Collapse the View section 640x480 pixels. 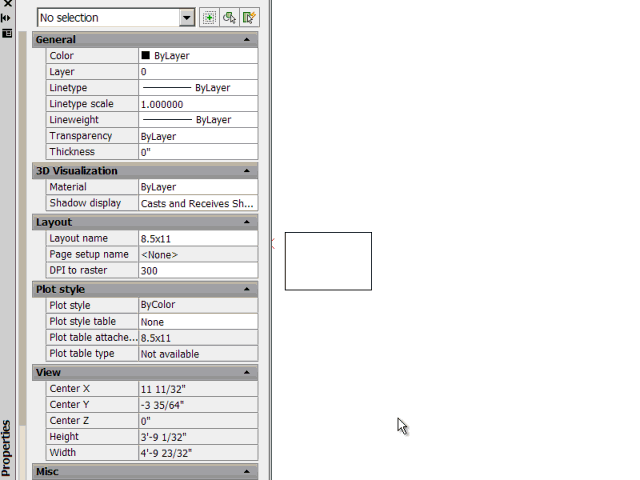[247, 372]
